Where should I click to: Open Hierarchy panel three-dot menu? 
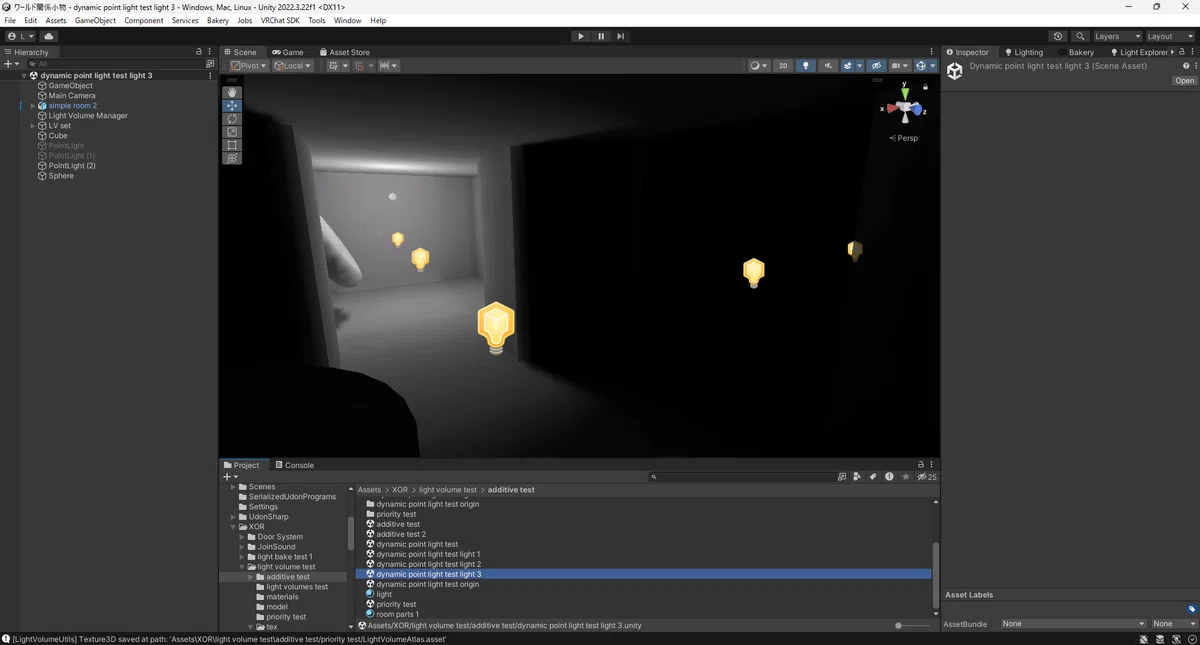[209, 52]
